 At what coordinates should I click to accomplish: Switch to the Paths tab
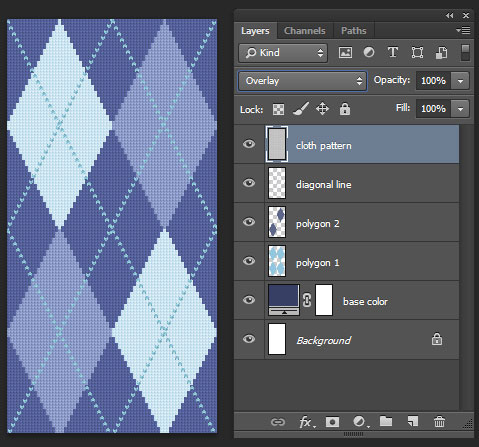click(354, 31)
